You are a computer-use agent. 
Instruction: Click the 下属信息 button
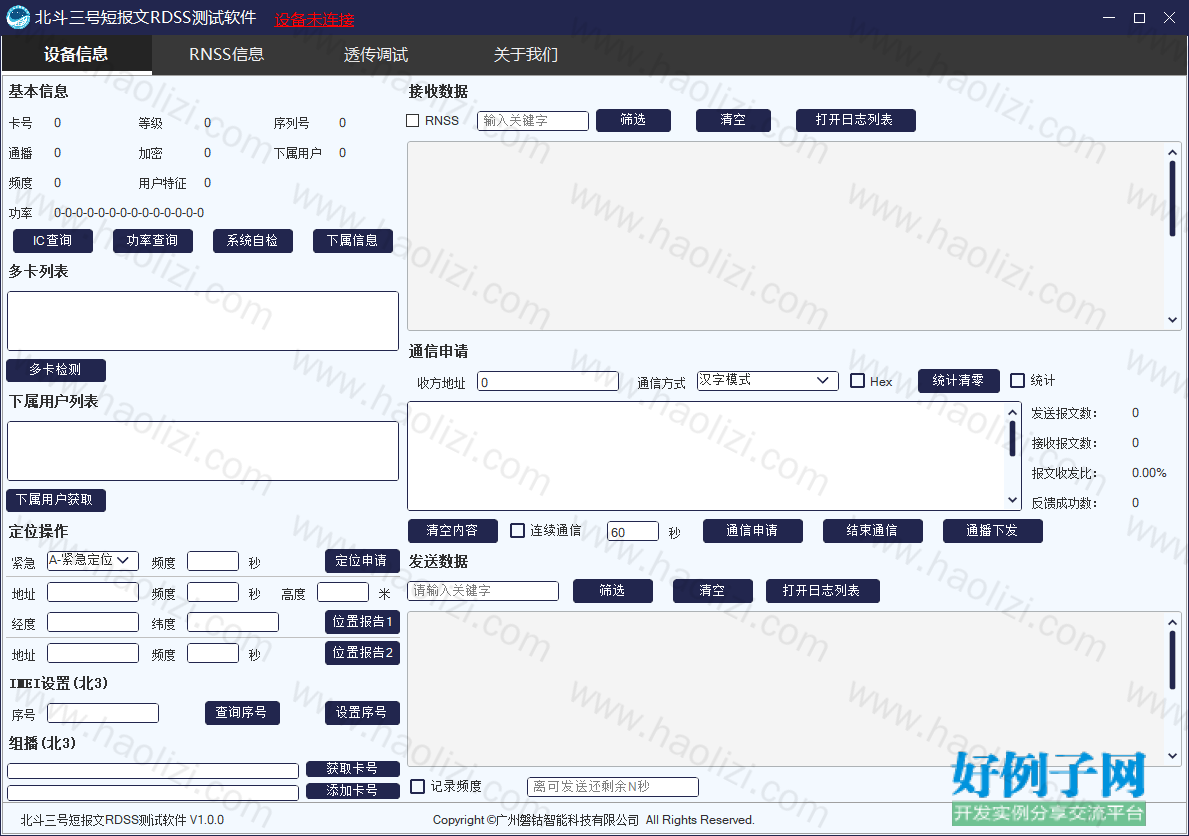353,240
